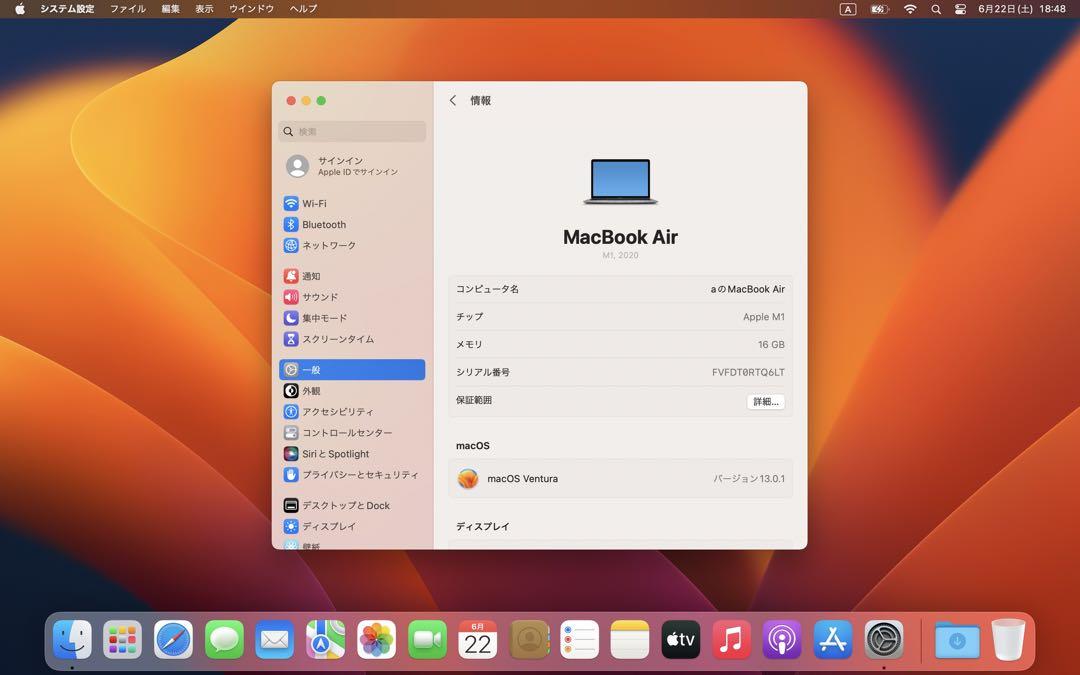Open App Store from the Dock
1080x675 pixels.
pos(833,640)
